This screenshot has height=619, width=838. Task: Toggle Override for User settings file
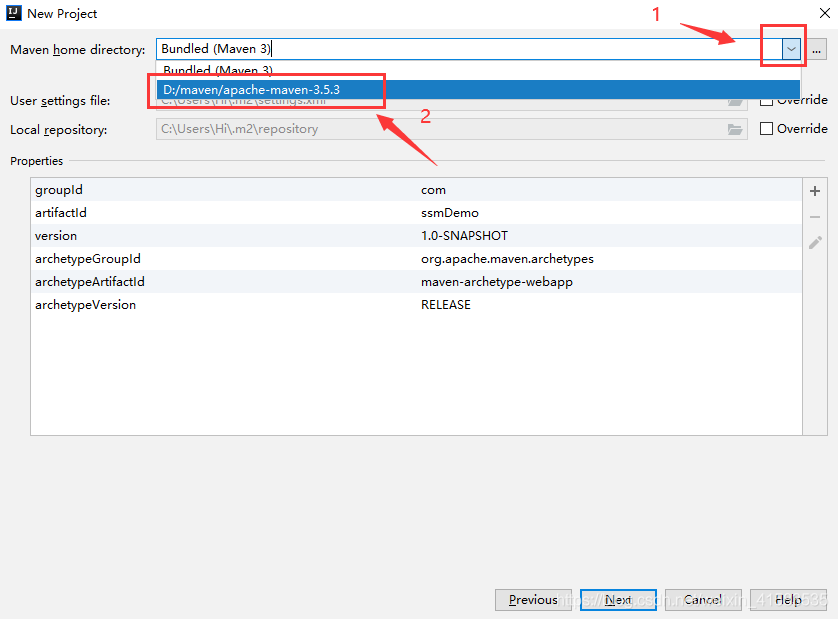tap(766, 102)
